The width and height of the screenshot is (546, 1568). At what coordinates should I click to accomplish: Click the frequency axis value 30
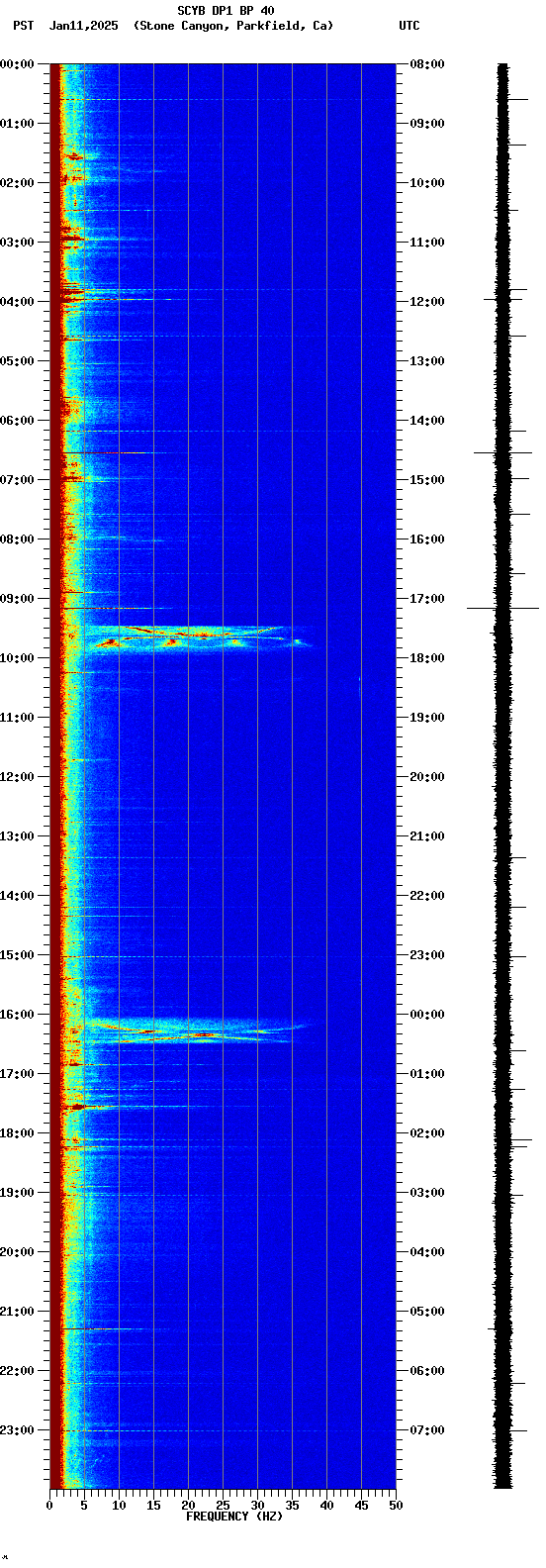click(257, 1506)
